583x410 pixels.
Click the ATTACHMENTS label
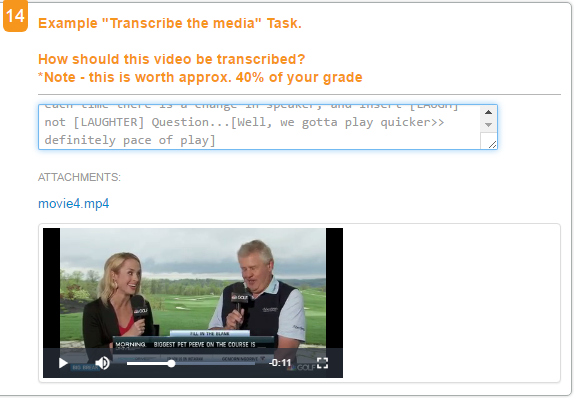click(79, 177)
